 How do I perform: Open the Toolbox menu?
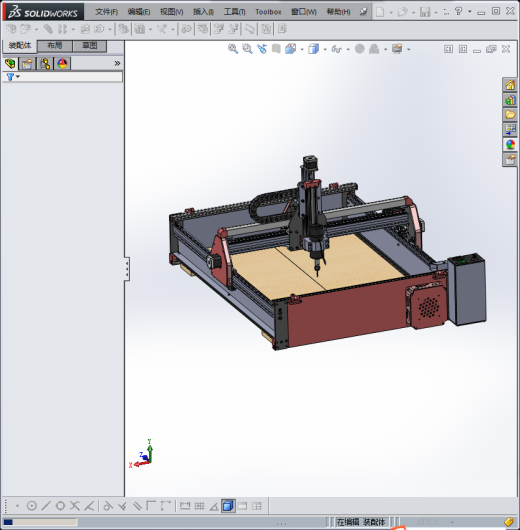(x=268, y=12)
